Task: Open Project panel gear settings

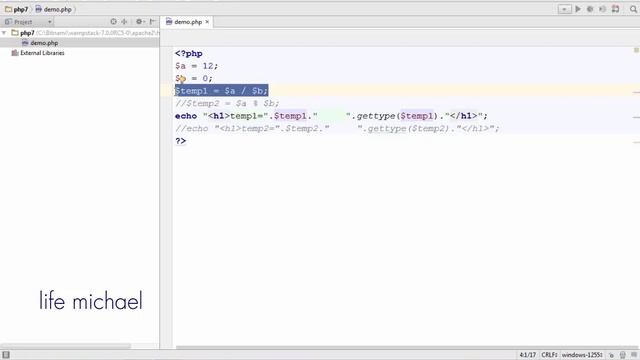Action: [140, 22]
